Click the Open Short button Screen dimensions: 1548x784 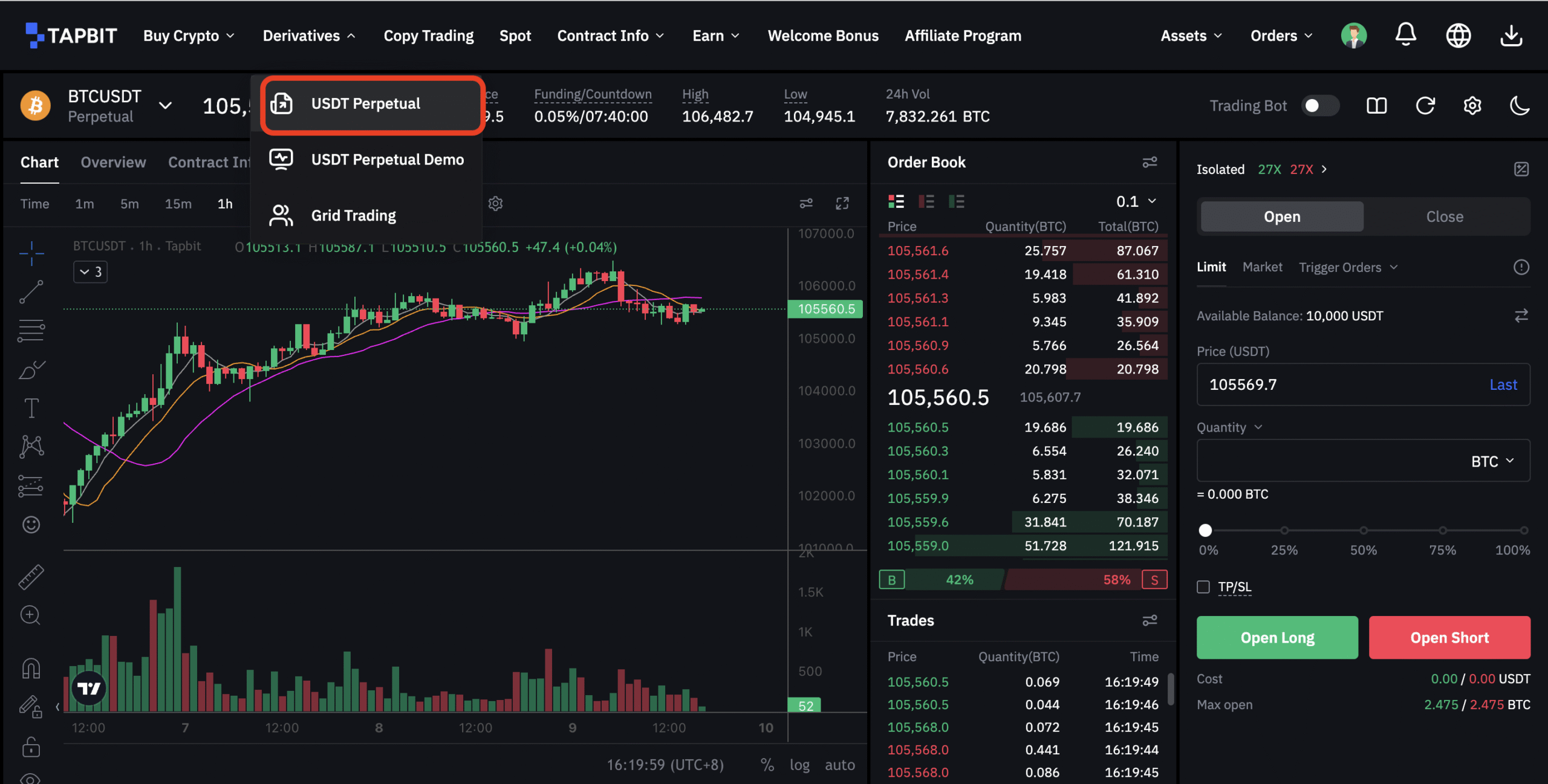tap(1449, 637)
